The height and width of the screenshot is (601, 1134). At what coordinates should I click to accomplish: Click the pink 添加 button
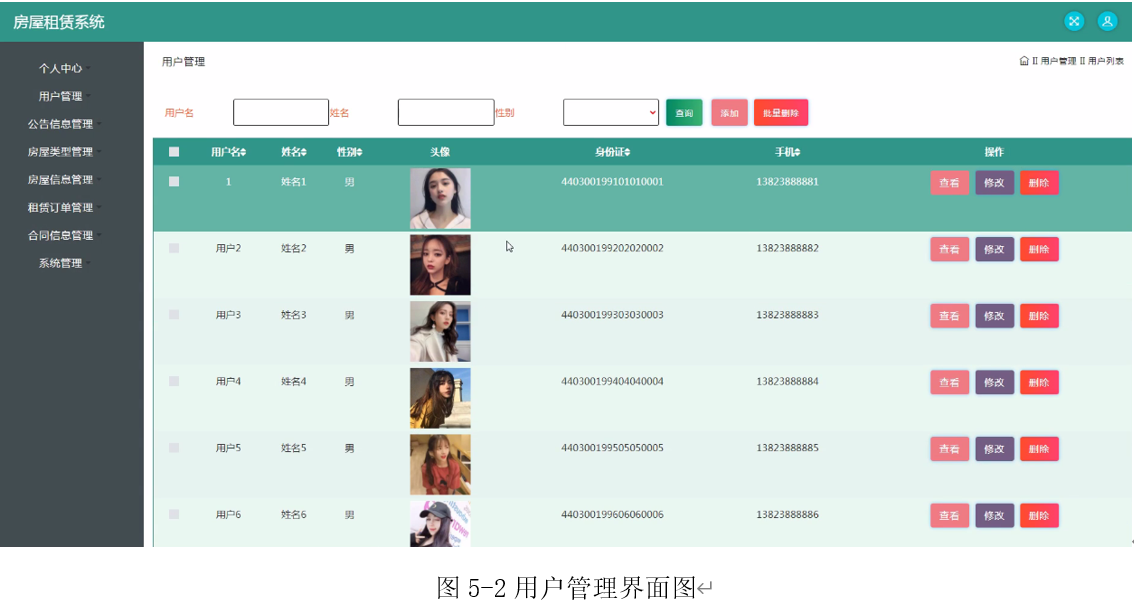click(729, 112)
